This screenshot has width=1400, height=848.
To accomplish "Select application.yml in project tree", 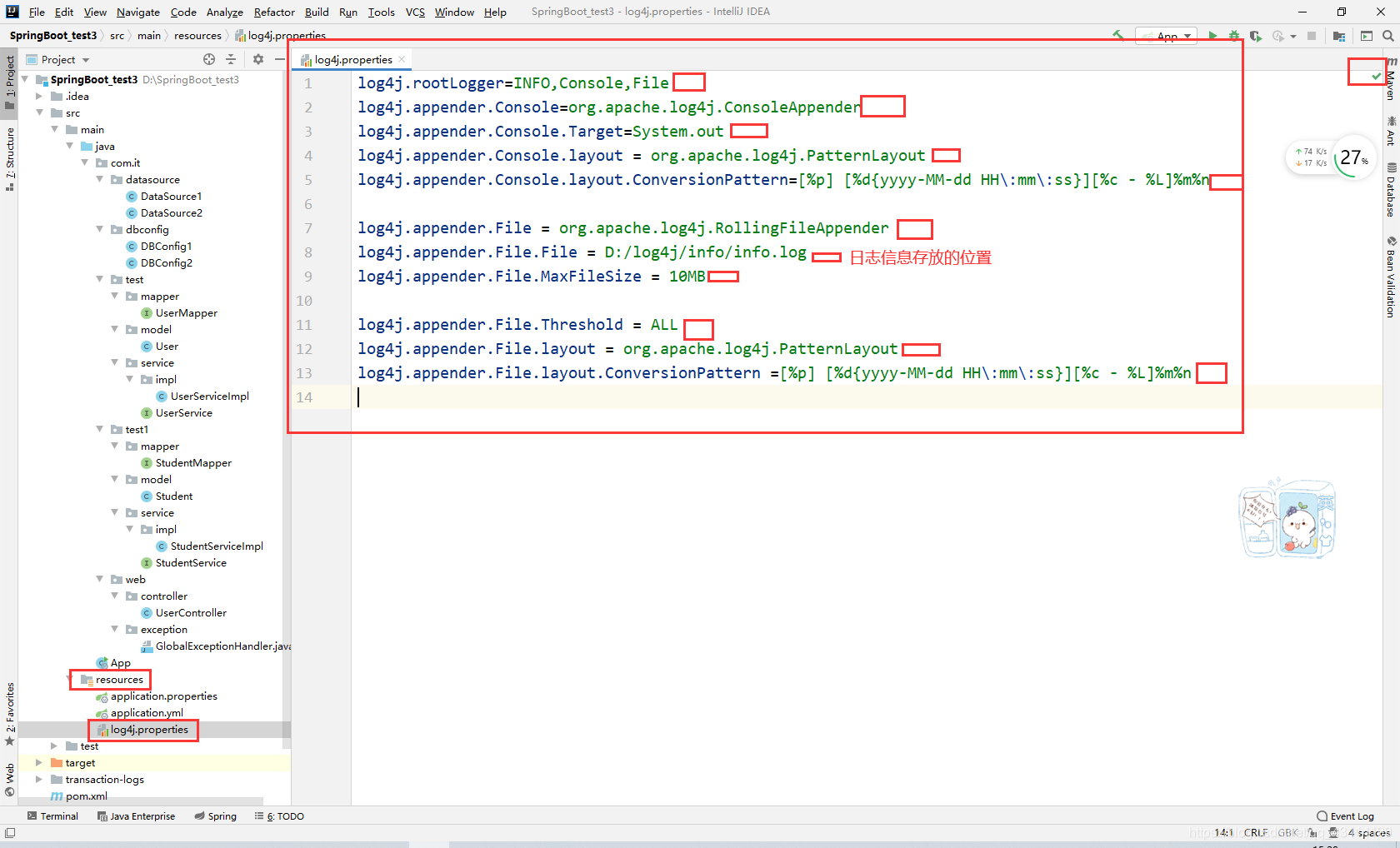I will (x=147, y=712).
